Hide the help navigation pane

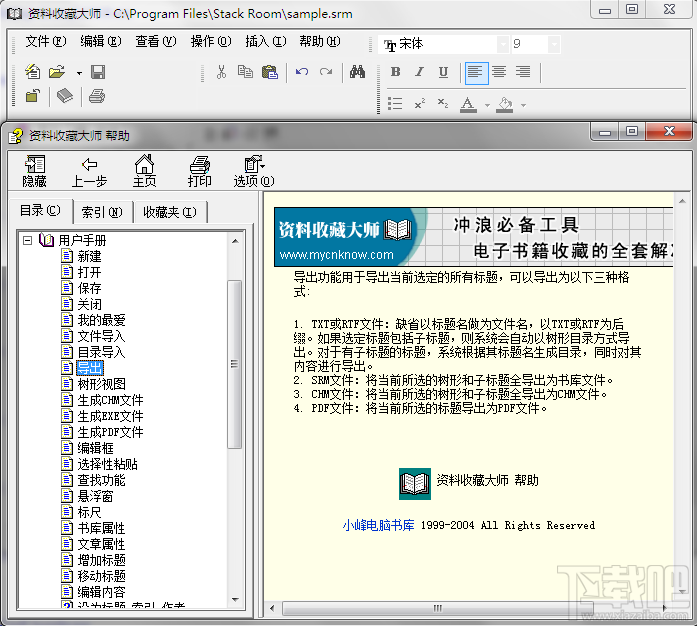tap(35, 171)
